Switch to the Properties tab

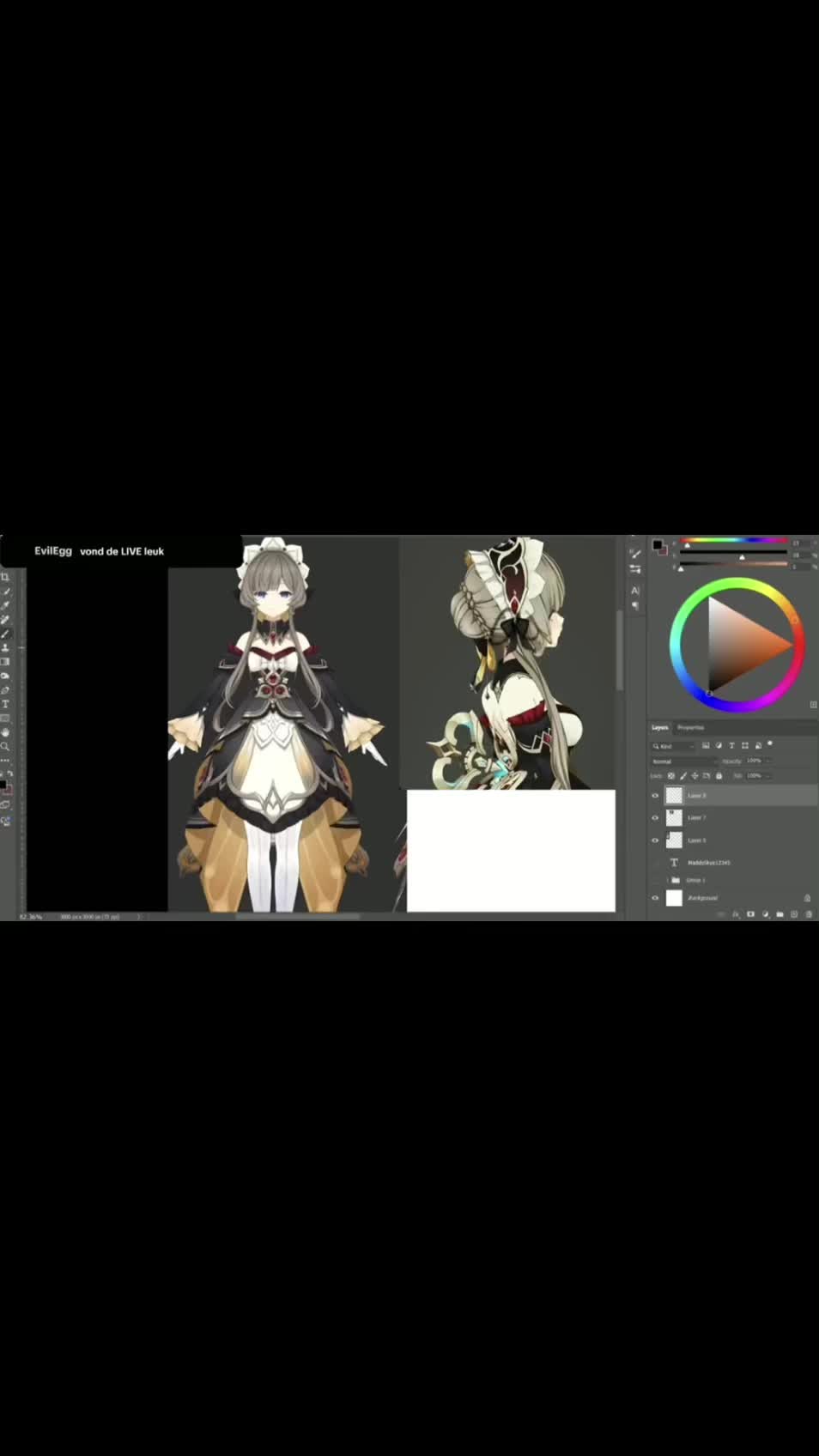pos(690,728)
